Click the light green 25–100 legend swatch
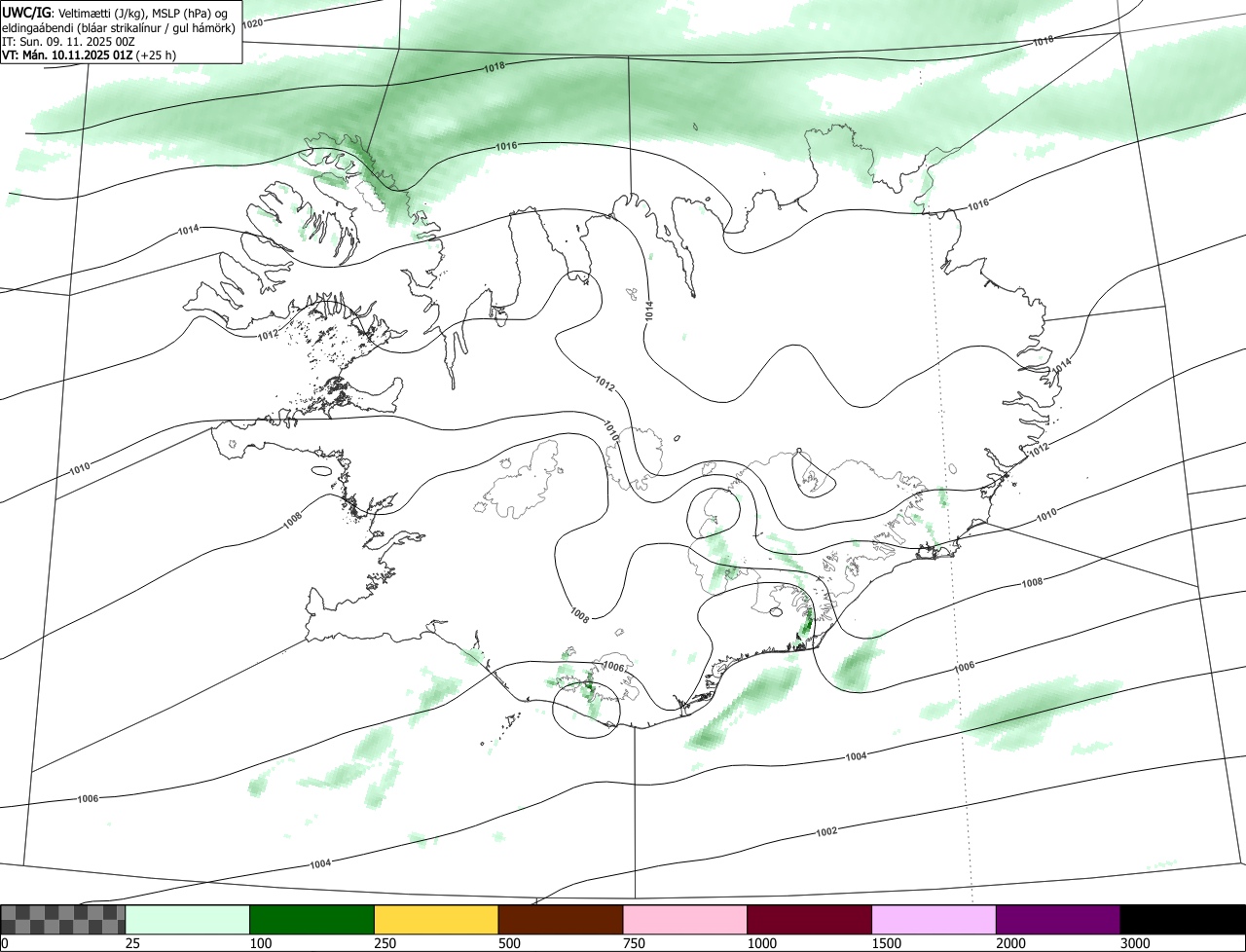Screen dimensions: 1246x952 (188, 920)
